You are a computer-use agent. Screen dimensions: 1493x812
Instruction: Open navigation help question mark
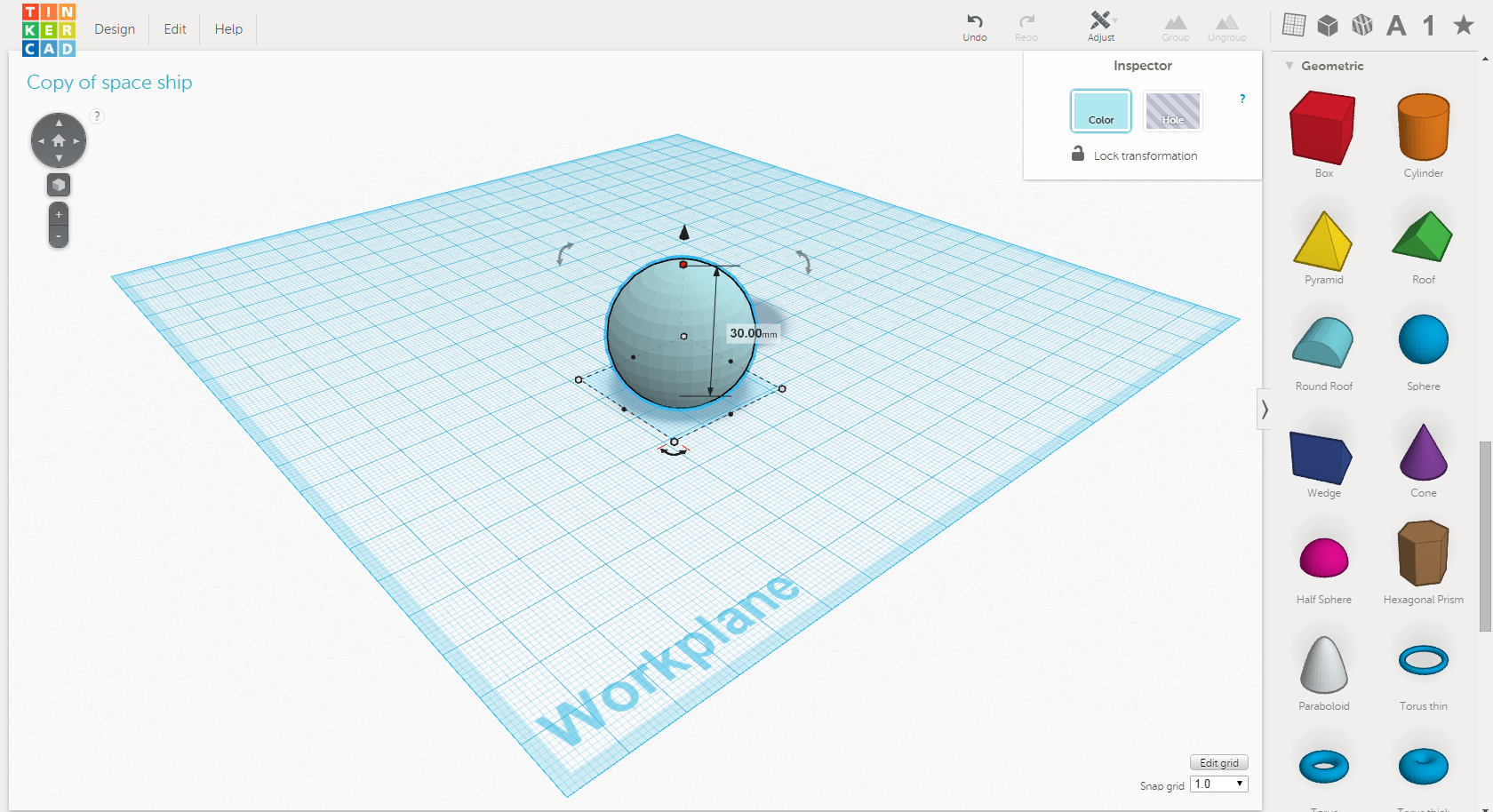click(x=97, y=116)
